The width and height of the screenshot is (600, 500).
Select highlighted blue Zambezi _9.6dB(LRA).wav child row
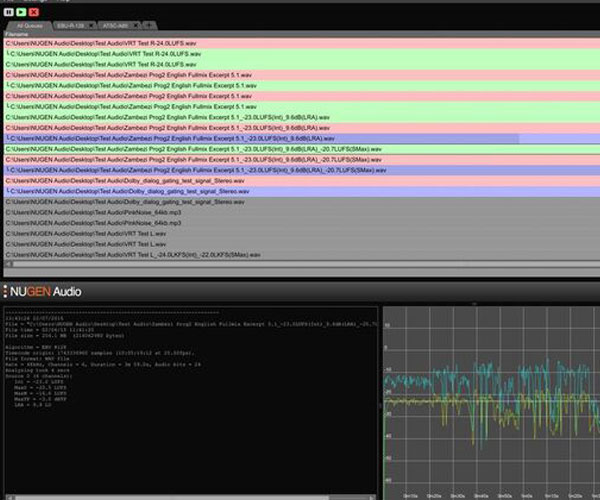pos(302,138)
